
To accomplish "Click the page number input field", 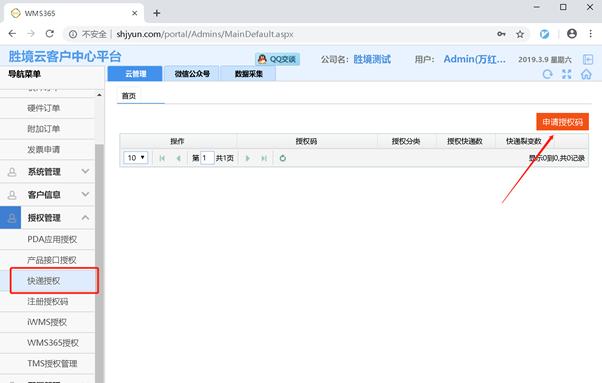I will click(207, 158).
